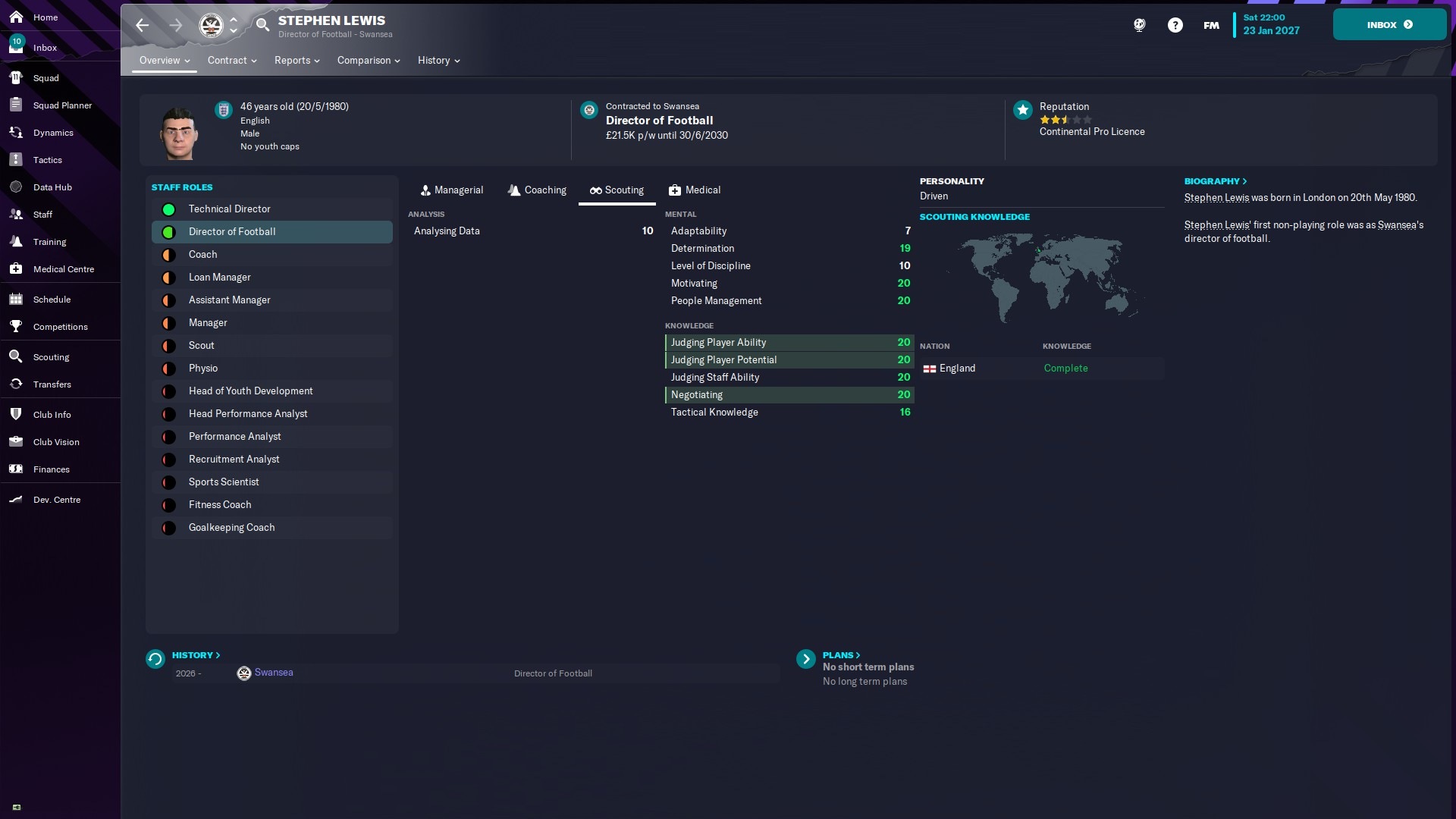Click Judging Player Ability attribute row
This screenshot has height=819, width=1456.
(x=789, y=342)
